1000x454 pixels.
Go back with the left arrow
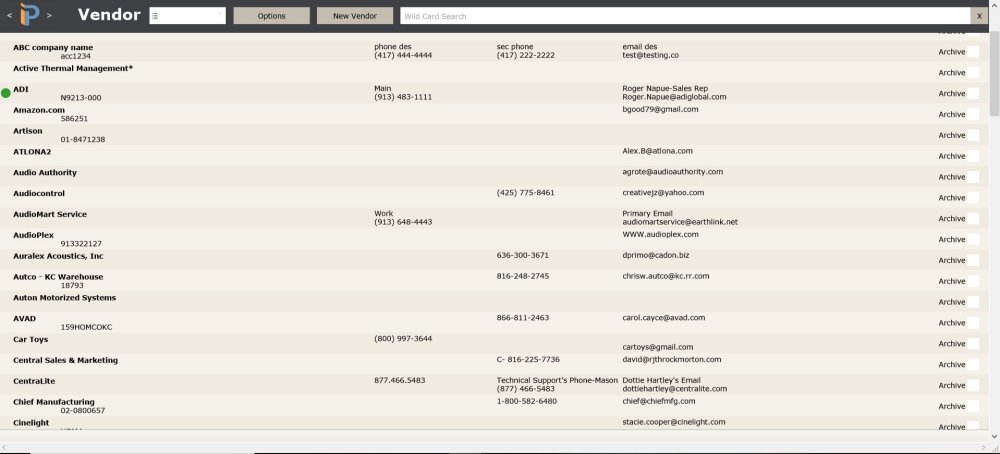pyautogui.click(x=9, y=15)
